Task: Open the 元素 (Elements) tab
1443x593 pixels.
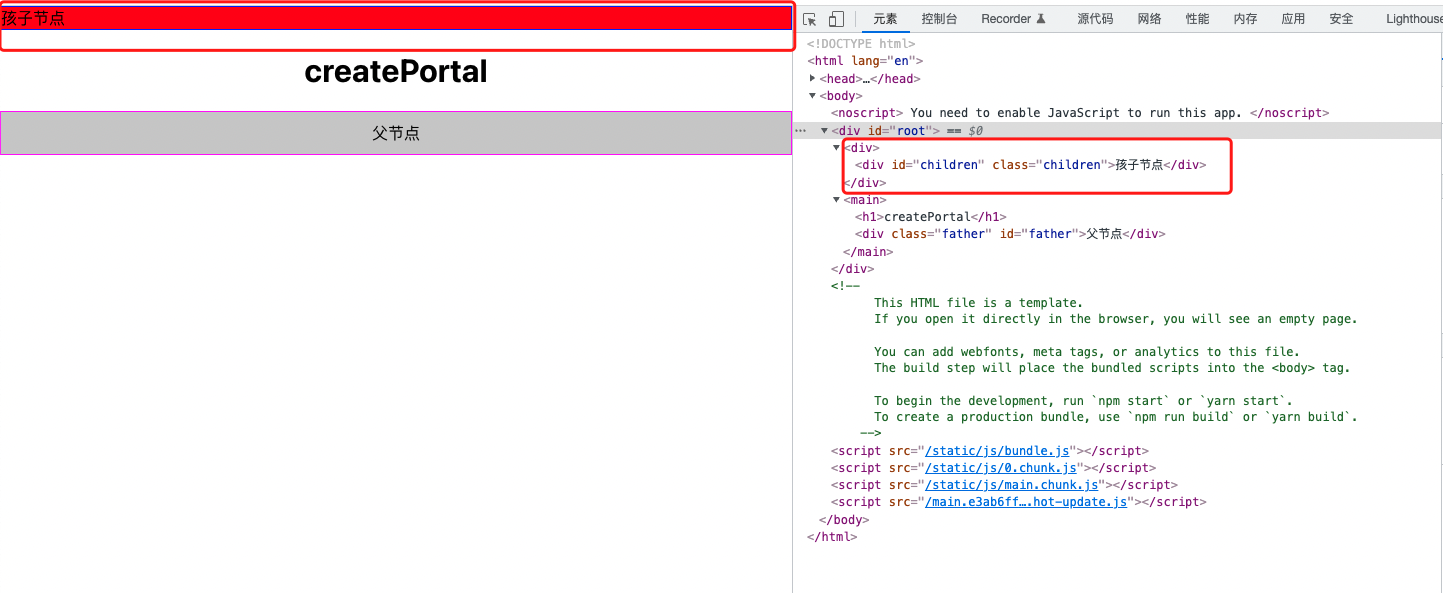Action: click(x=885, y=19)
